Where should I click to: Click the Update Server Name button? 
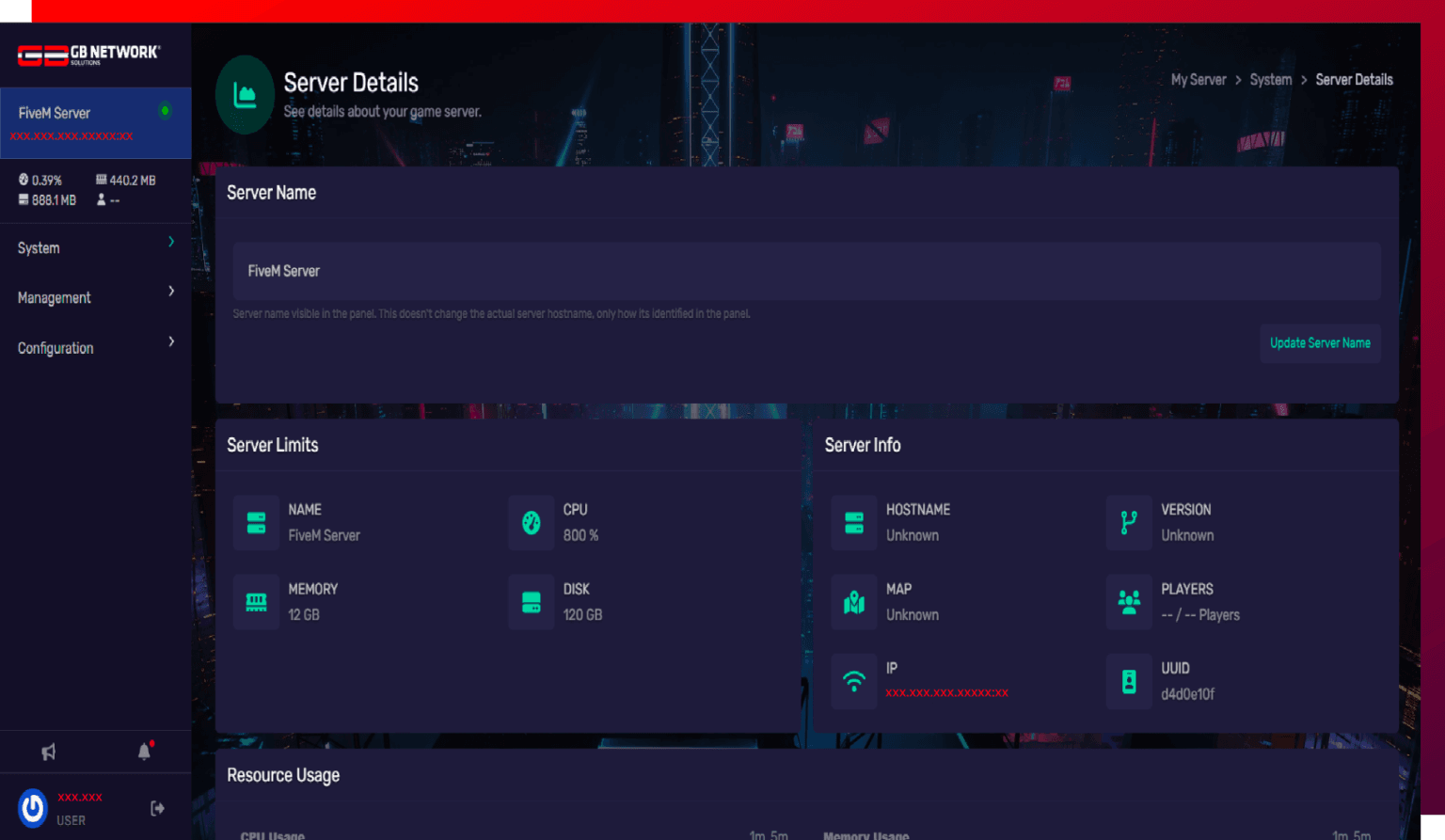click(x=1320, y=343)
